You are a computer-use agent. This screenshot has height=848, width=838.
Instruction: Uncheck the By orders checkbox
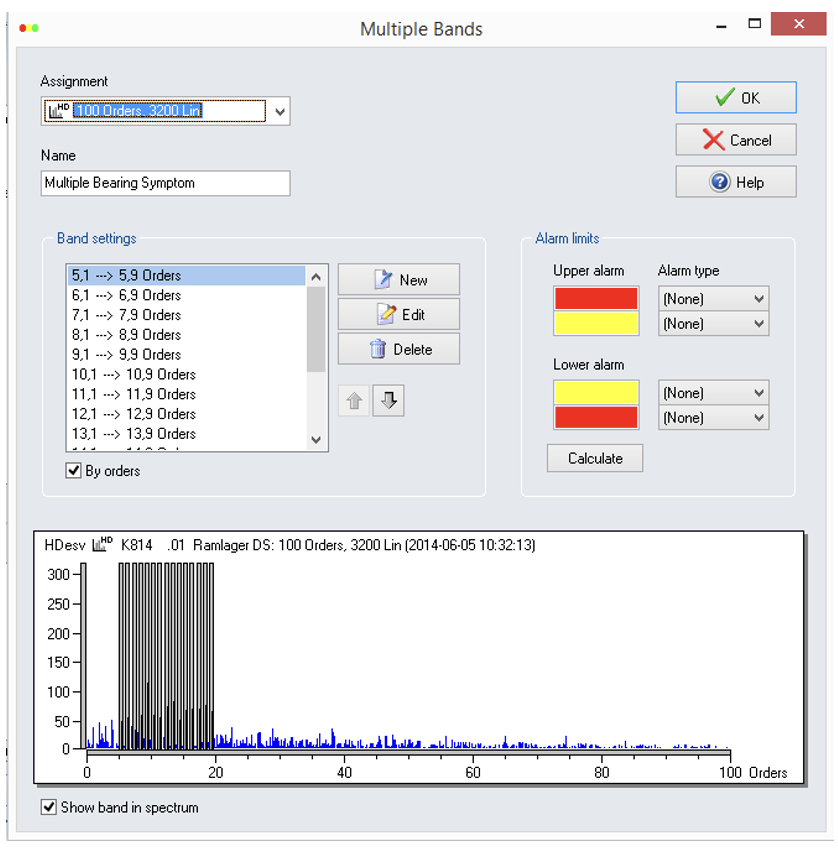[x=73, y=471]
